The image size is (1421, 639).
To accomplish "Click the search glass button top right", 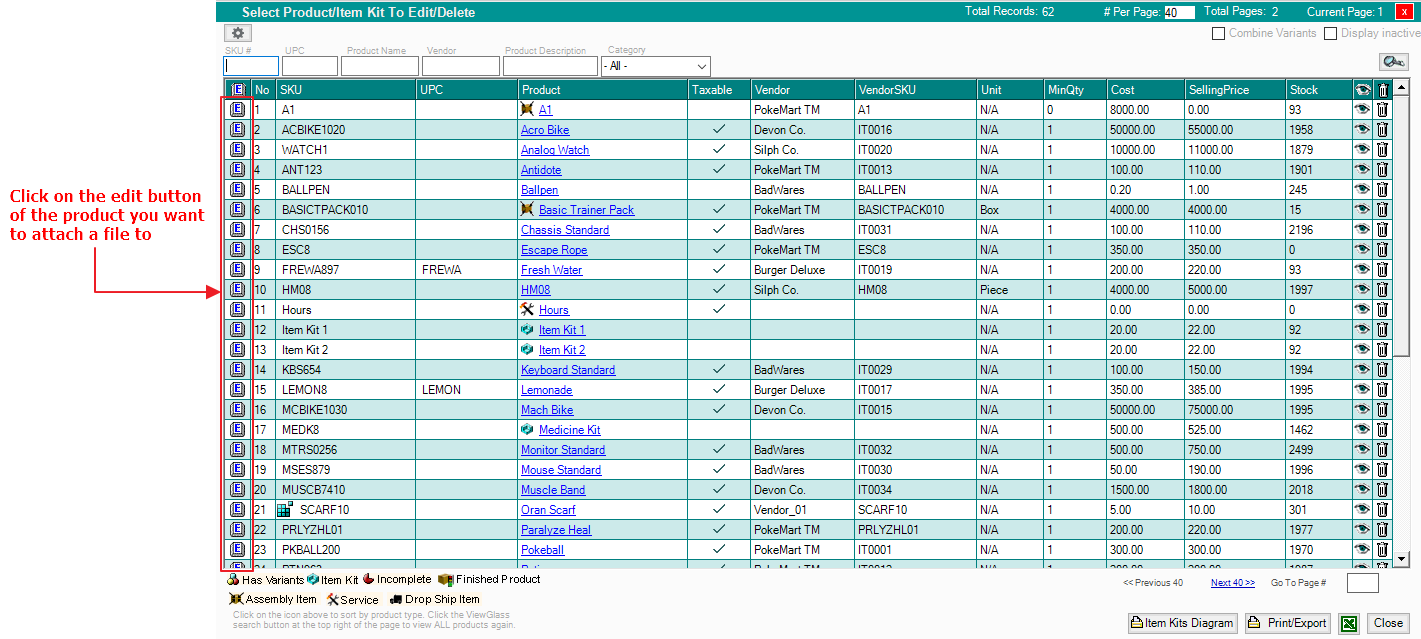I will point(1393,62).
